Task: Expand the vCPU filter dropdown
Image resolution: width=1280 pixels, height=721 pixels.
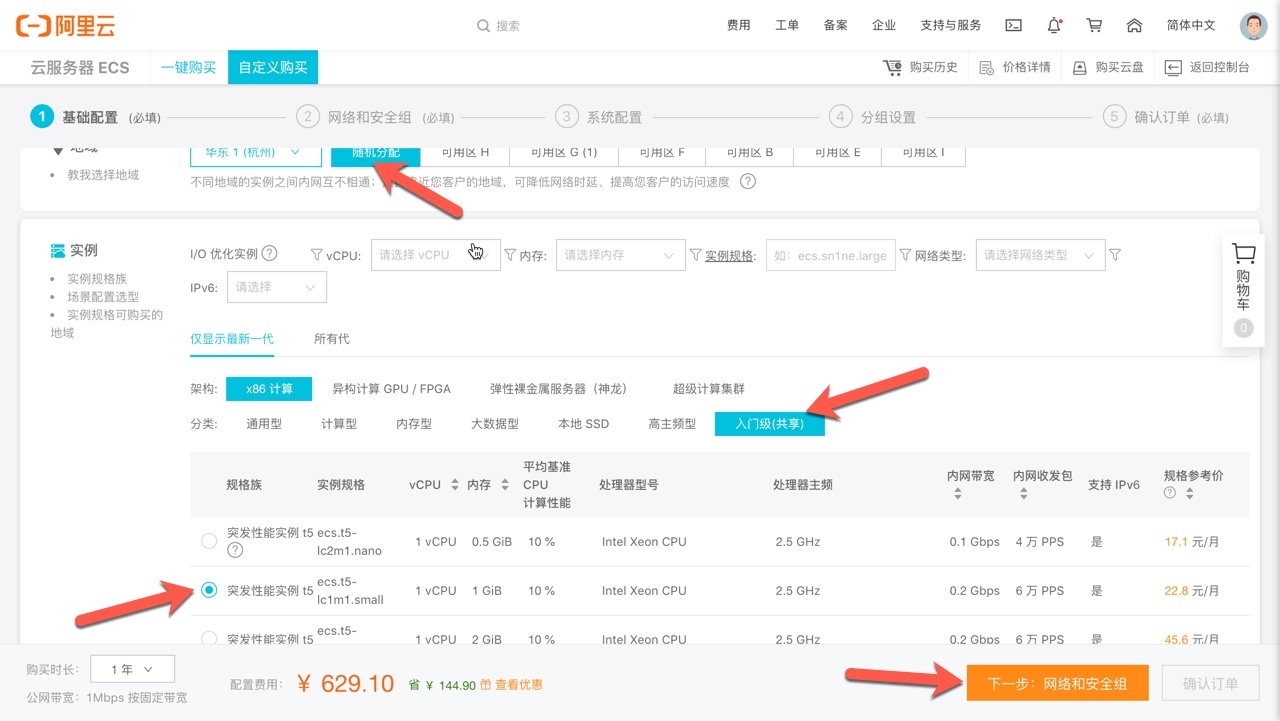Action: (x=435, y=255)
